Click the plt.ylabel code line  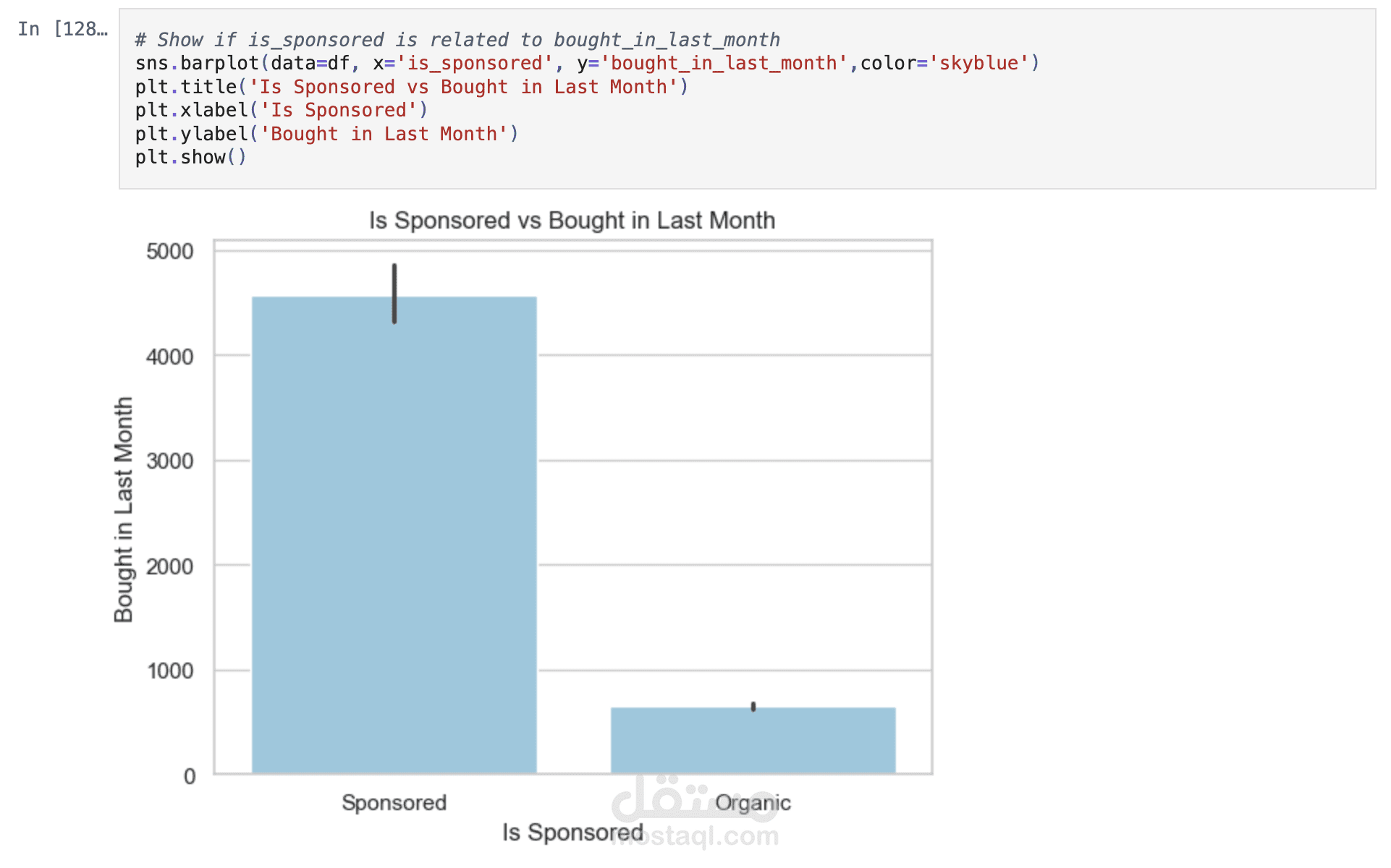pos(326,134)
